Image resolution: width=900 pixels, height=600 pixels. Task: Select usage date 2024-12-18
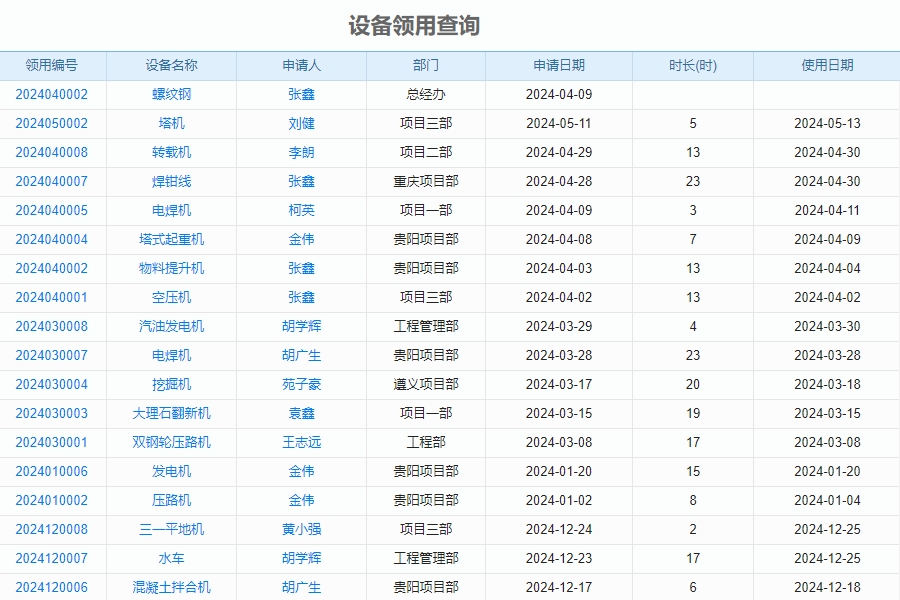point(827,587)
